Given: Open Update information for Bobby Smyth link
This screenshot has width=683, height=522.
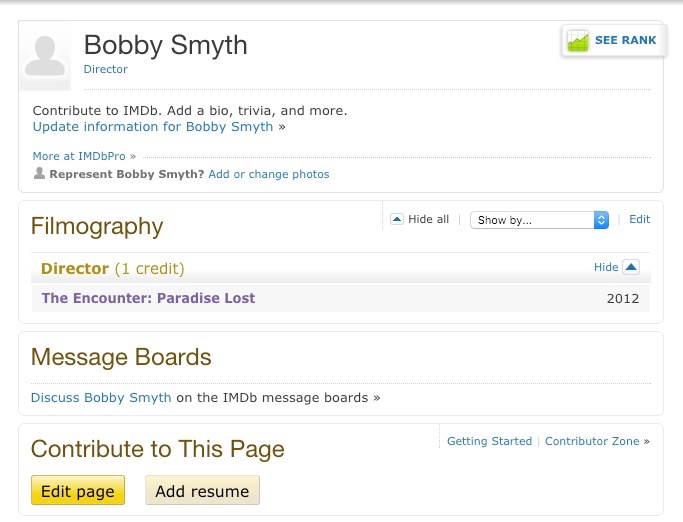Looking at the screenshot, I should click(153, 127).
